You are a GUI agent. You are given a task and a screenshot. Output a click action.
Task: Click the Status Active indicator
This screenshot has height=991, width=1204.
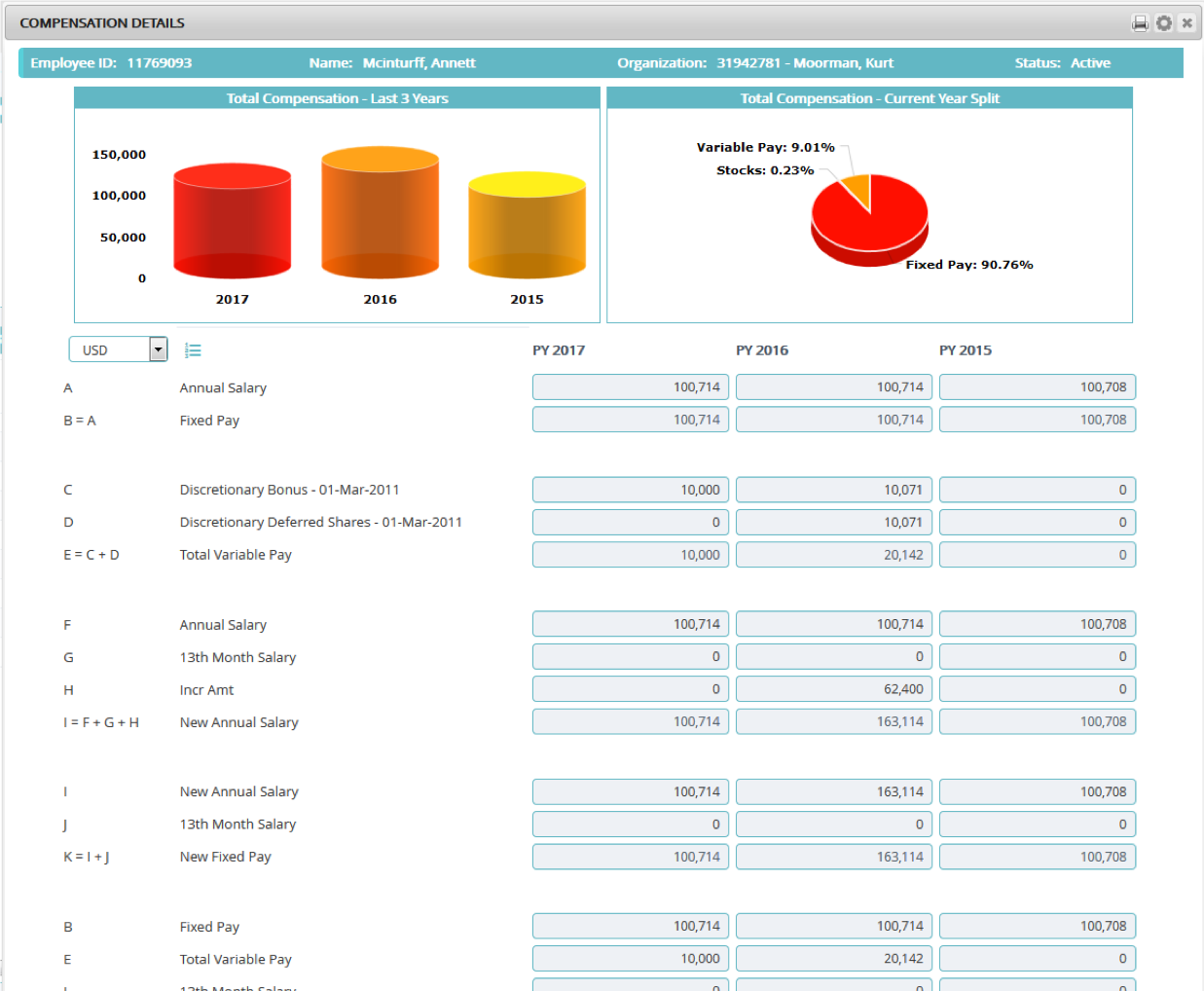1090,62
